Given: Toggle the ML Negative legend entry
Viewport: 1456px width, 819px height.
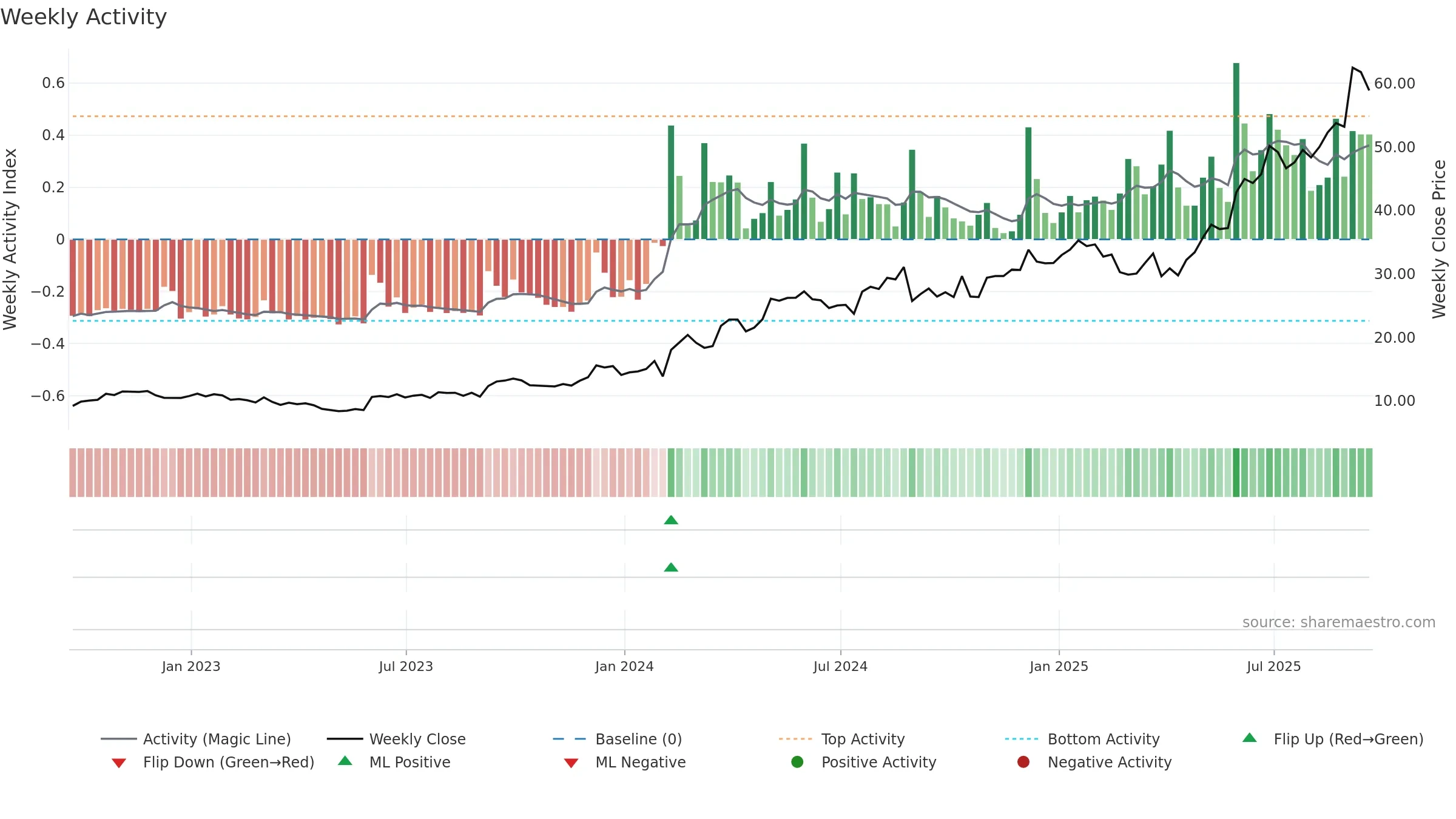Looking at the screenshot, I should [x=625, y=762].
